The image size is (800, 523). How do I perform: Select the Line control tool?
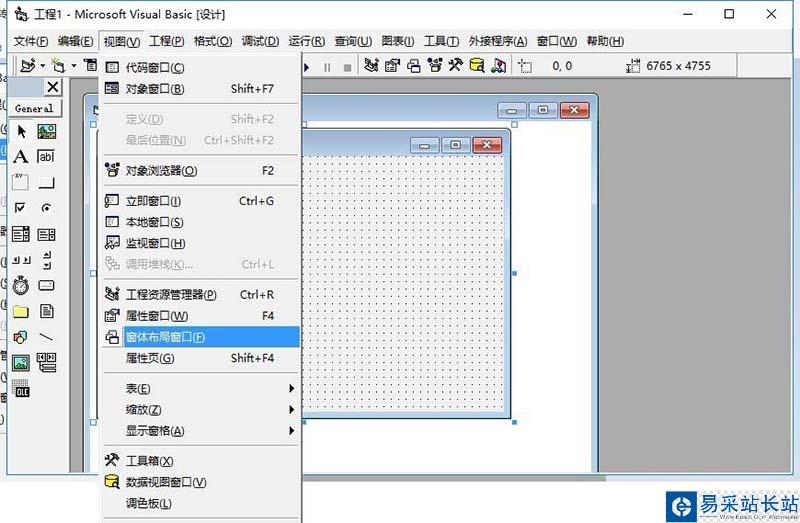click(x=46, y=337)
